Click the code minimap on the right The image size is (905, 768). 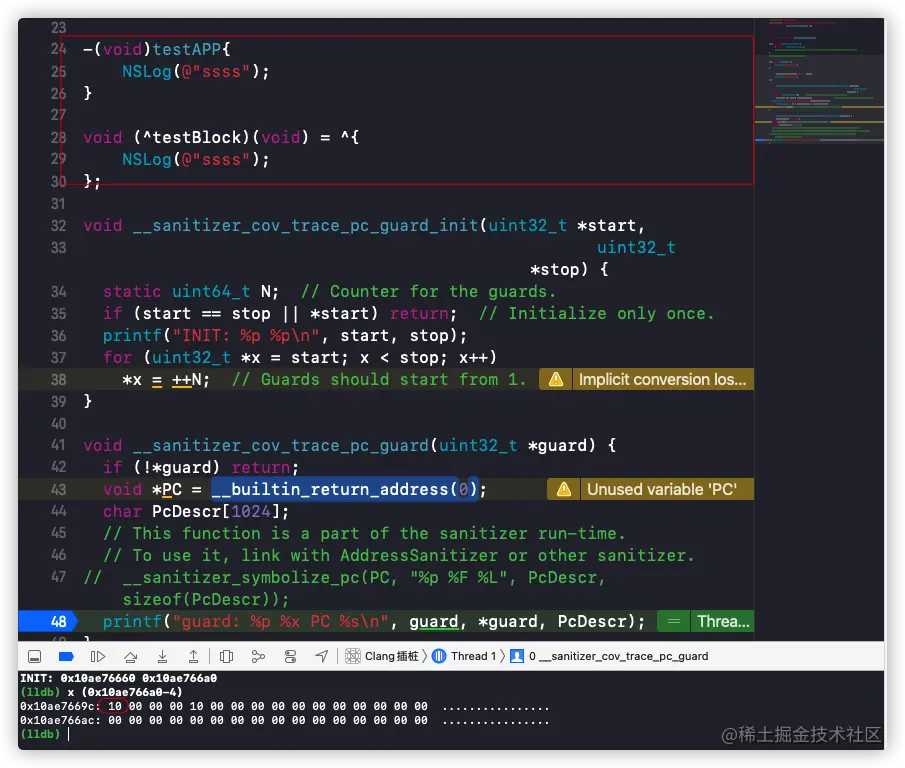click(x=819, y=81)
